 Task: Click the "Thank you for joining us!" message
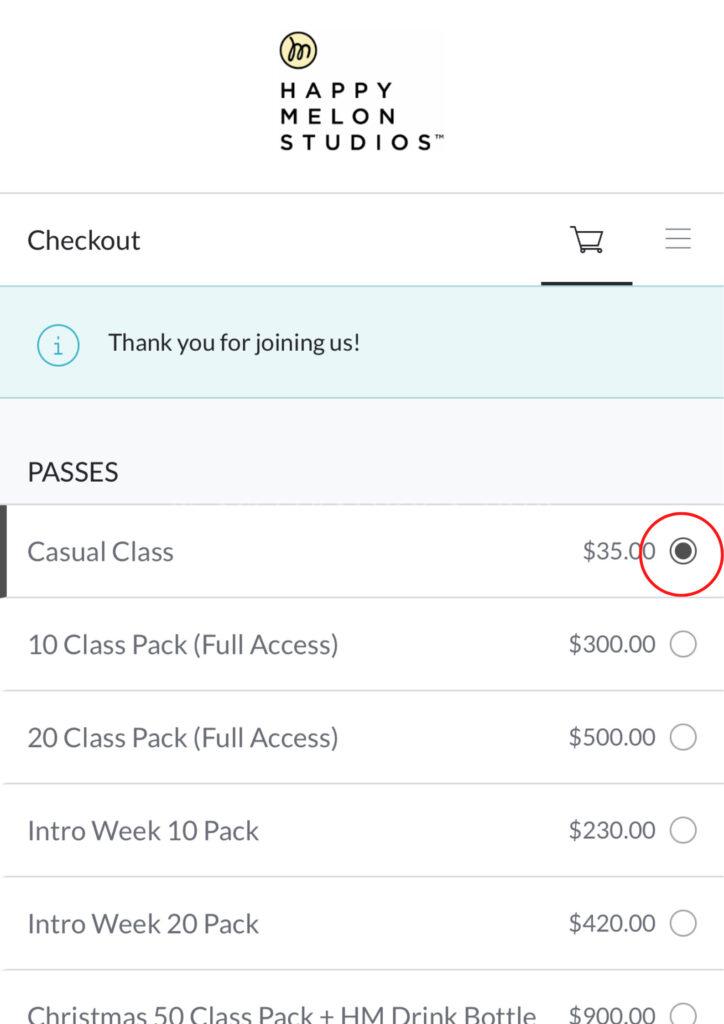234,343
